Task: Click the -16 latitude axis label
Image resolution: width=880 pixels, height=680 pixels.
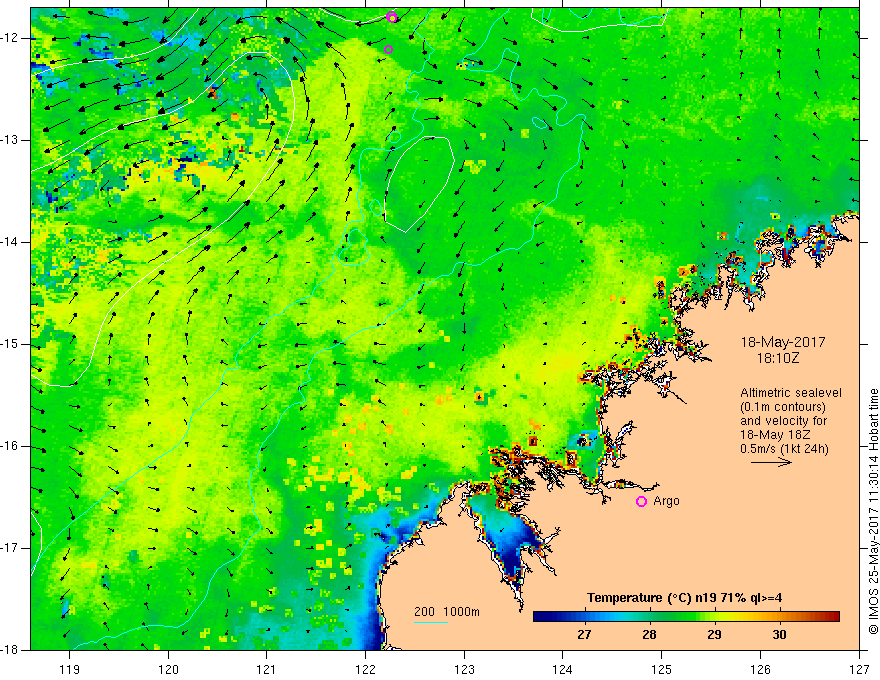Action: (x=11, y=446)
